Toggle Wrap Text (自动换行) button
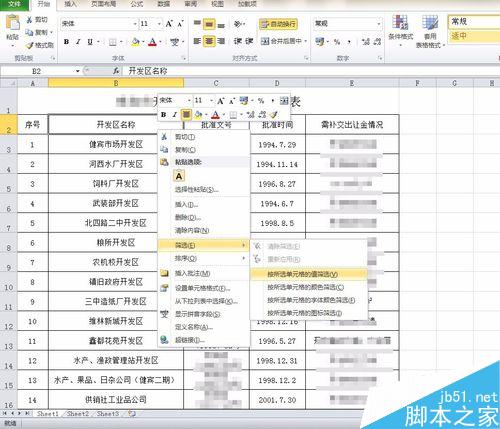500x429 pixels. pyautogui.click(x=278, y=24)
